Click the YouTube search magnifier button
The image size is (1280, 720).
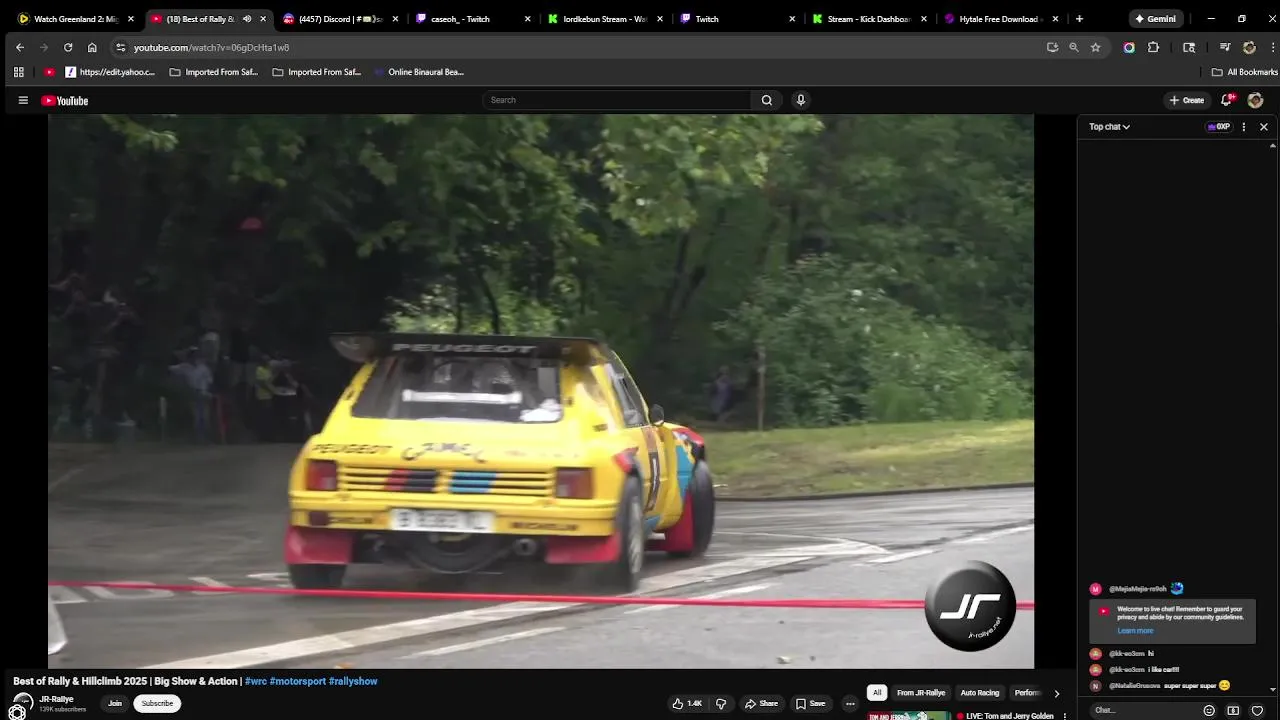tap(767, 100)
